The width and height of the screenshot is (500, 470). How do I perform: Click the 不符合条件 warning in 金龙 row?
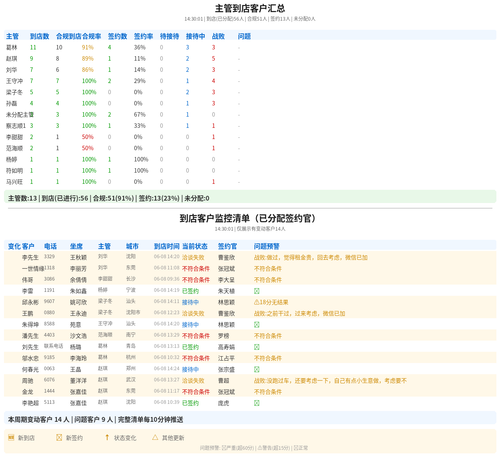coord(268,392)
